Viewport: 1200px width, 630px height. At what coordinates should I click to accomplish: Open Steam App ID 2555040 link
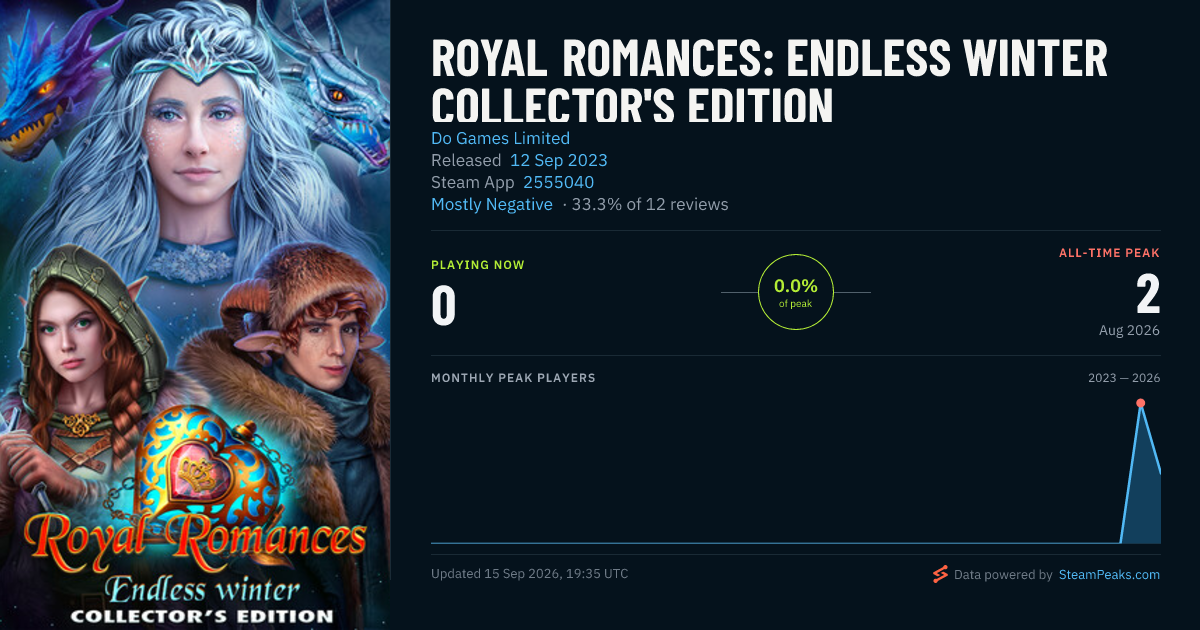(558, 182)
